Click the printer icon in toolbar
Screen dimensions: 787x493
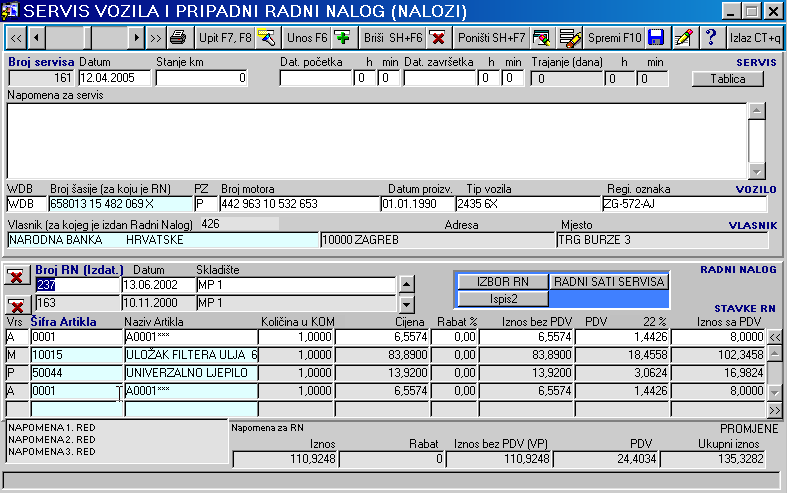click(178, 38)
